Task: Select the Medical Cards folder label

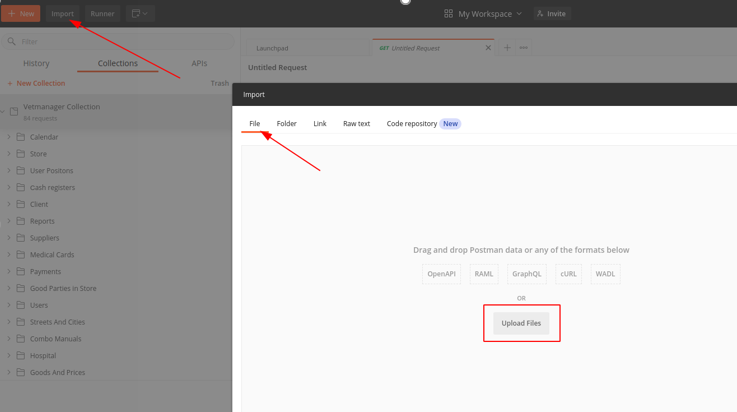Action: point(52,255)
